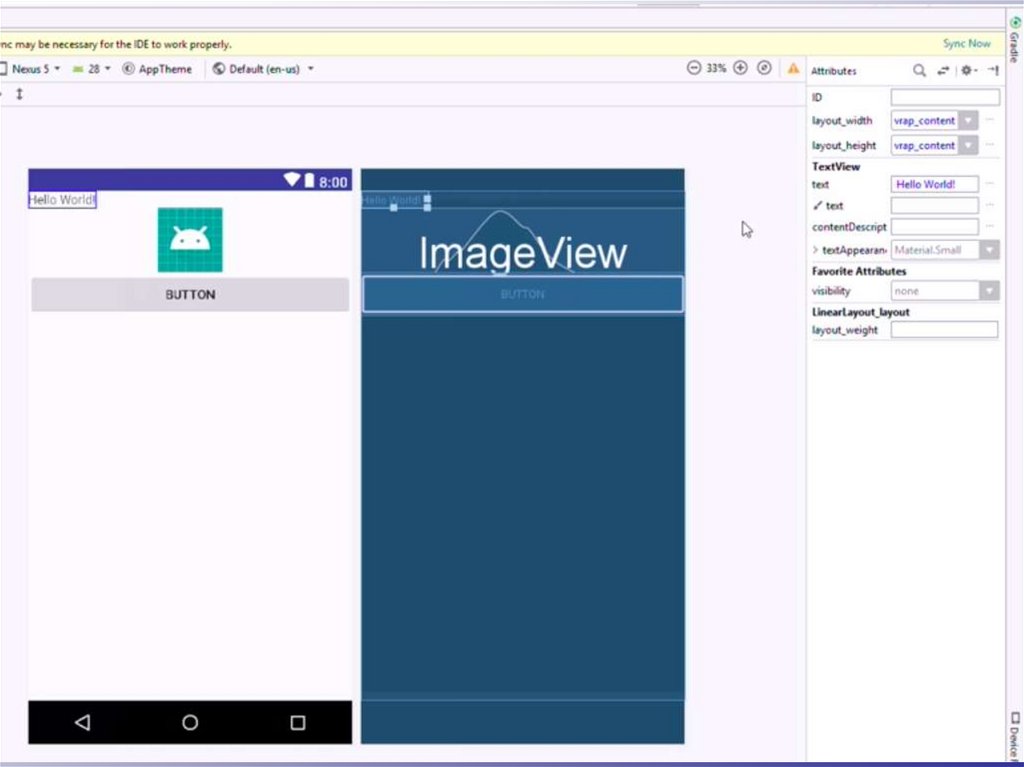Open the orange warning issues icon

(x=793, y=69)
